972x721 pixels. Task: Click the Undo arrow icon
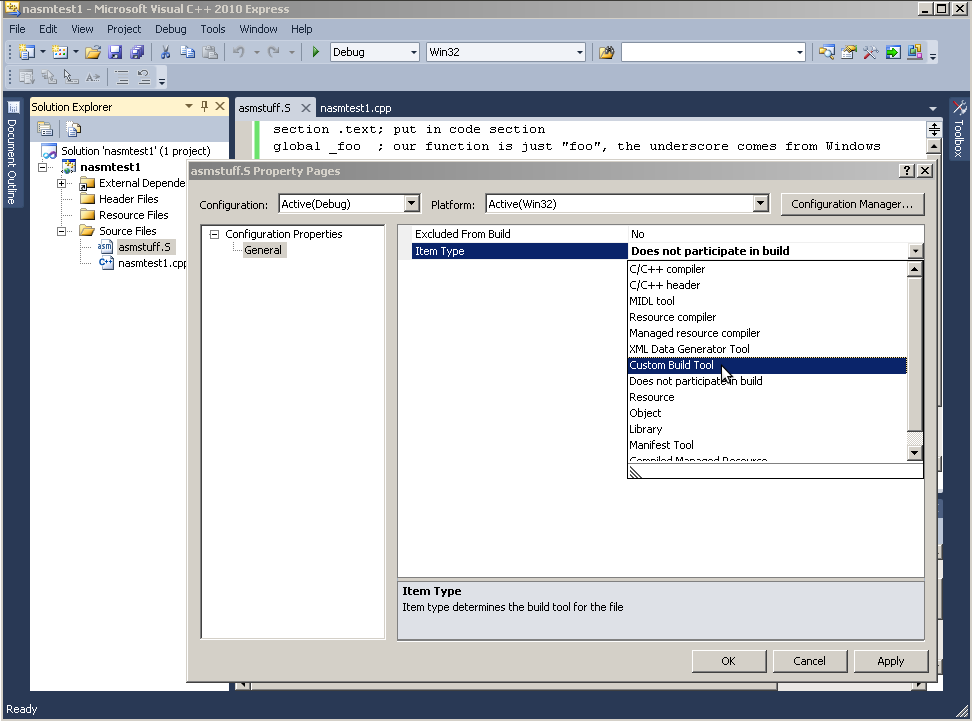click(x=239, y=52)
